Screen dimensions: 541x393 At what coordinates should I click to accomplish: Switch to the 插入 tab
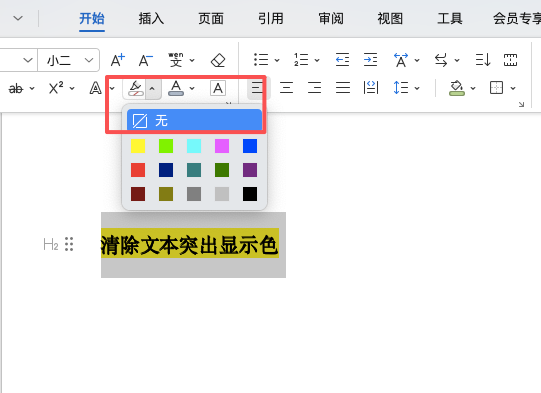click(151, 18)
